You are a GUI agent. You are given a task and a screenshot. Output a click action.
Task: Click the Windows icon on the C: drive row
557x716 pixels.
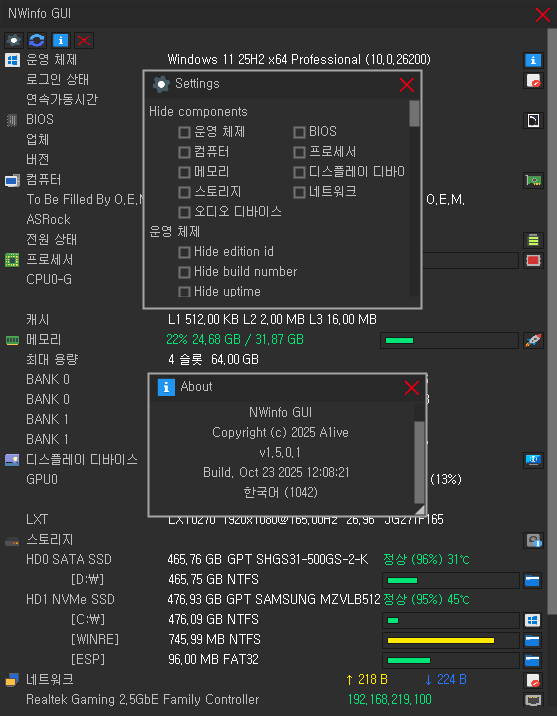532,620
